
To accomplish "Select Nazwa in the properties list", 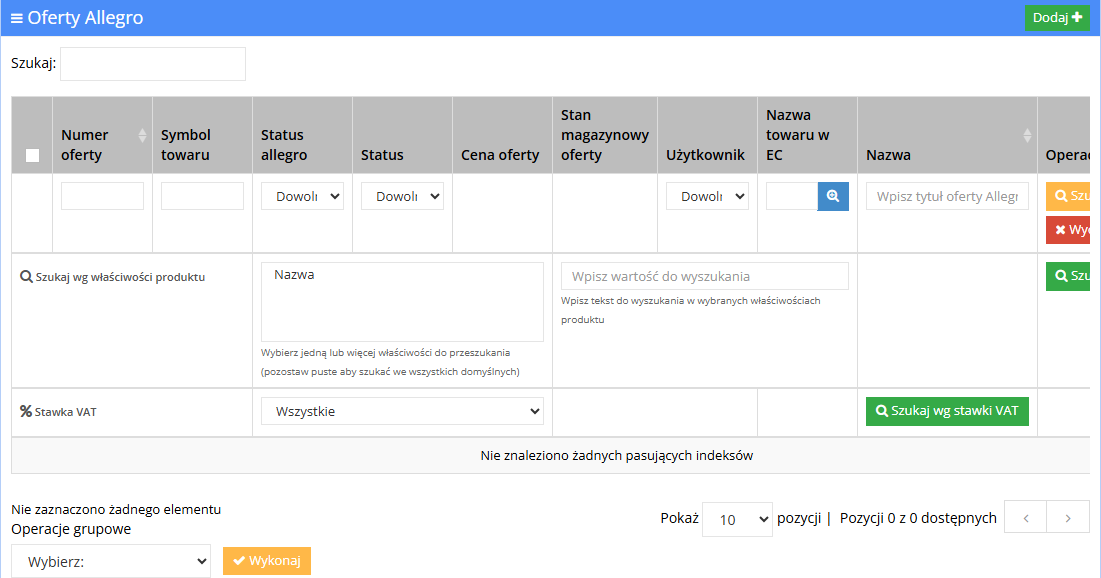I will 294,275.
